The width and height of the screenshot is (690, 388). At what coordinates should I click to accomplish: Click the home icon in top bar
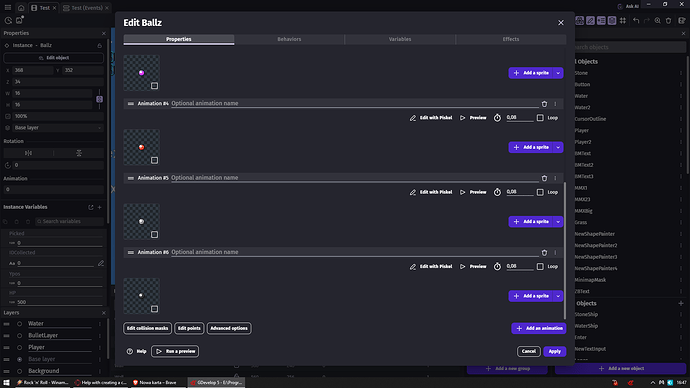21,8
